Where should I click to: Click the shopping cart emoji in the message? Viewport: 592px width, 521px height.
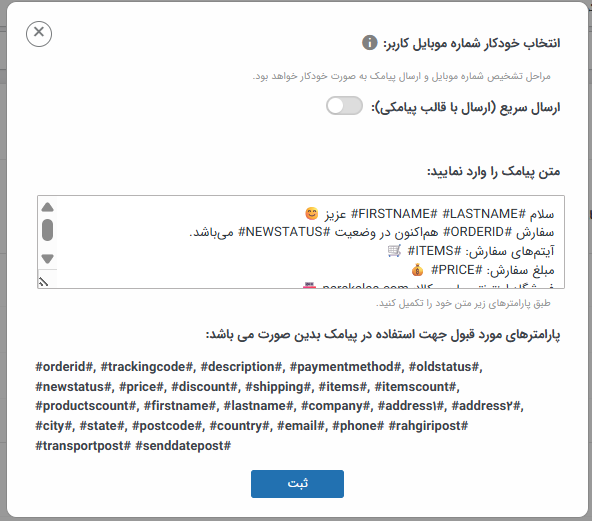(x=394, y=251)
